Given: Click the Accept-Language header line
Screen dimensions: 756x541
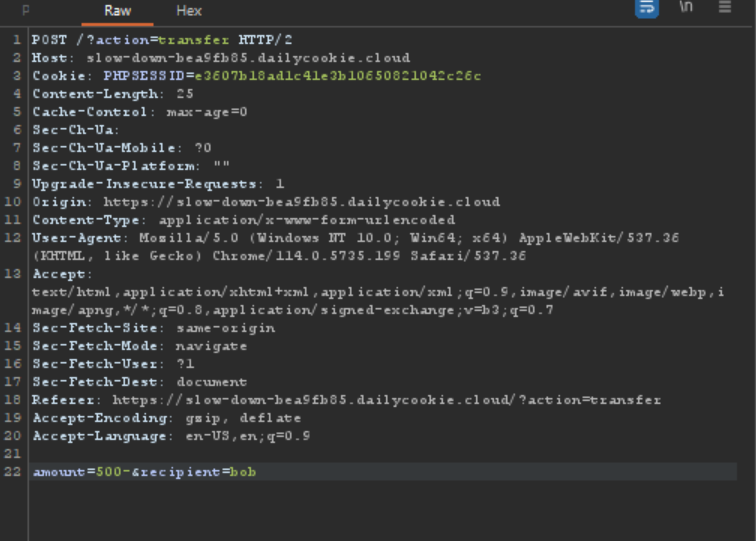Looking at the screenshot, I should [171, 436].
